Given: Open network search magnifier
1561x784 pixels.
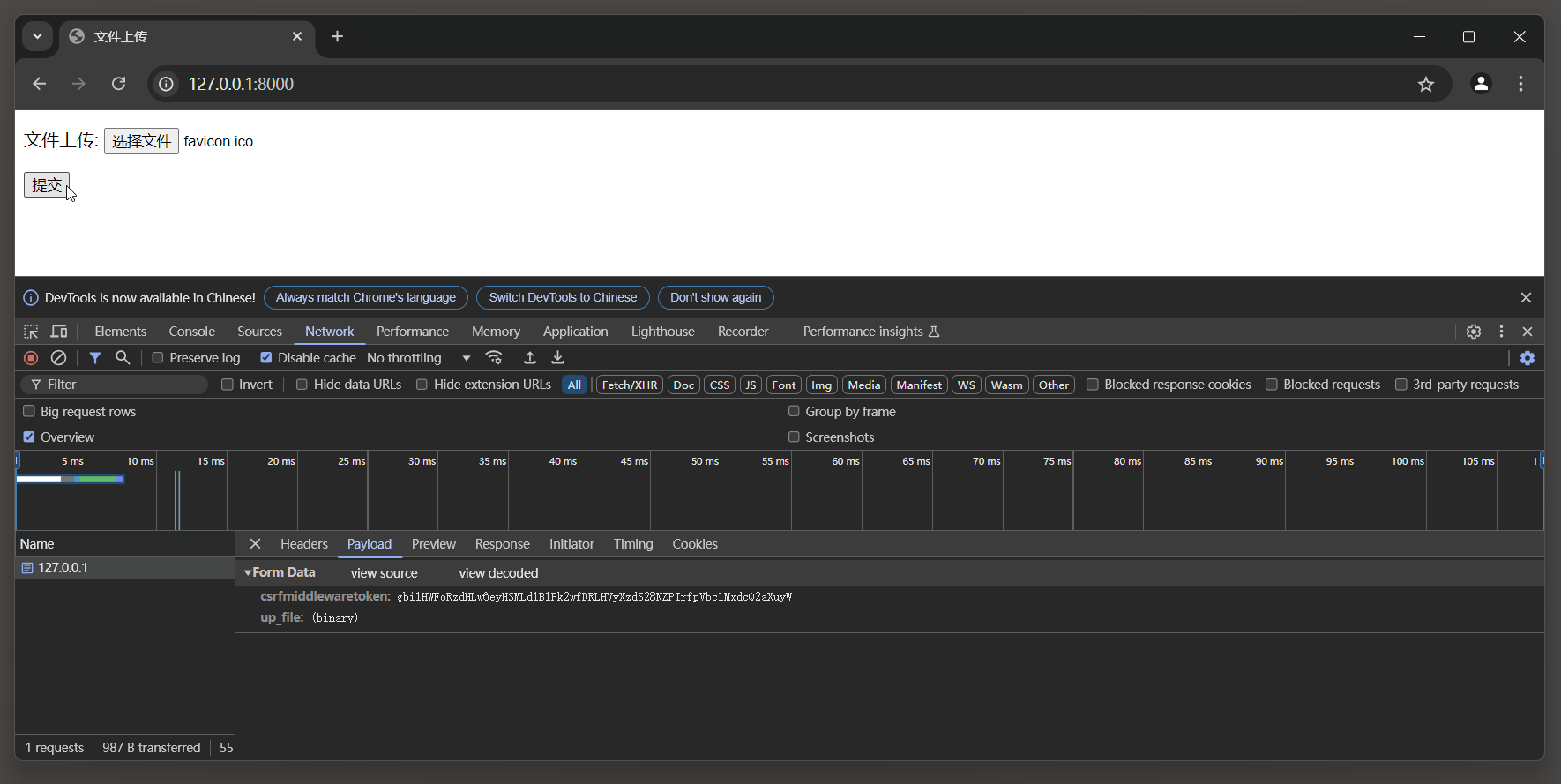Looking at the screenshot, I should pyautogui.click(x=123, y=358).
